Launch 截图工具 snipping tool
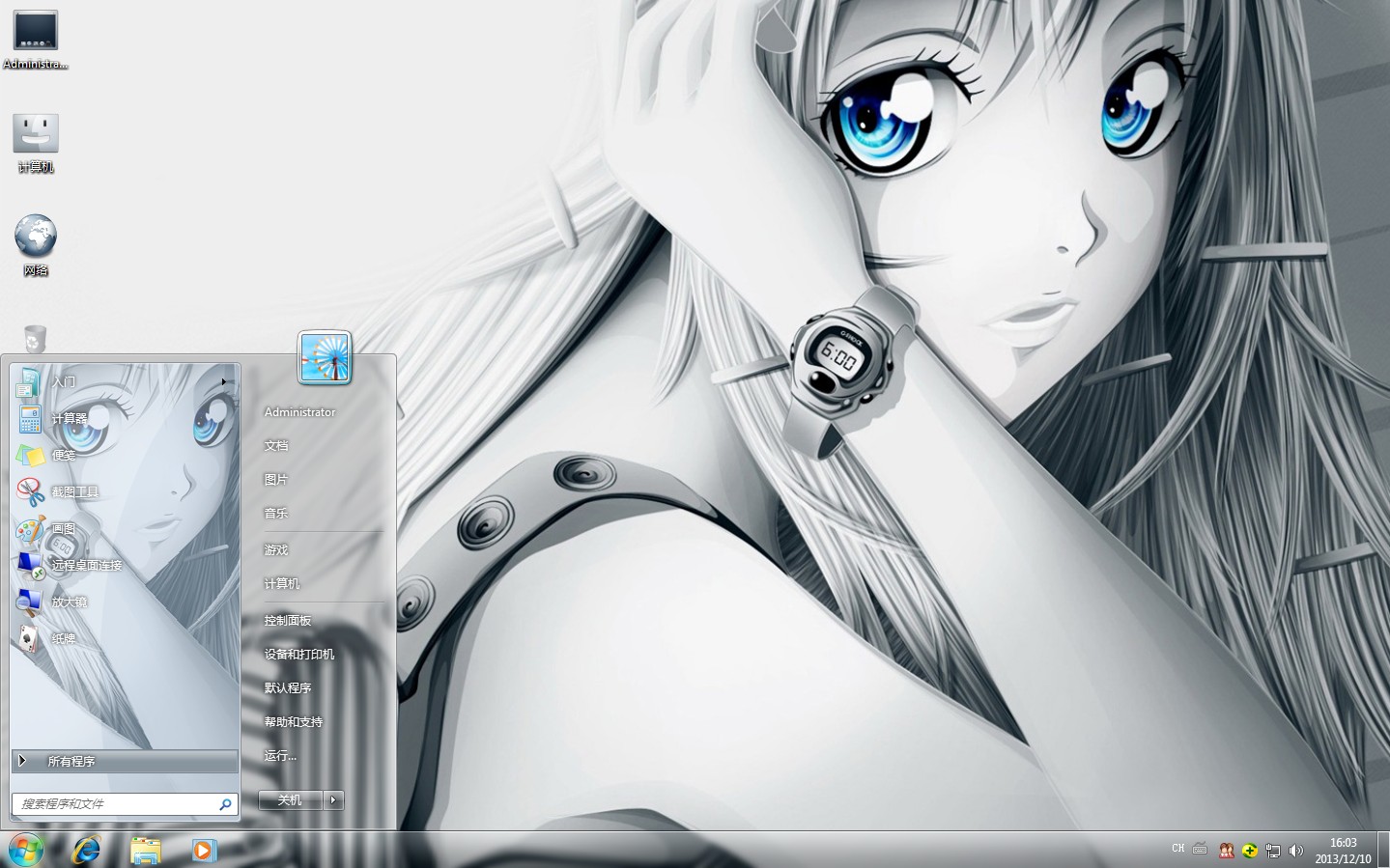The height and width of the screenshot is (868, 1390). pos(124,492)
